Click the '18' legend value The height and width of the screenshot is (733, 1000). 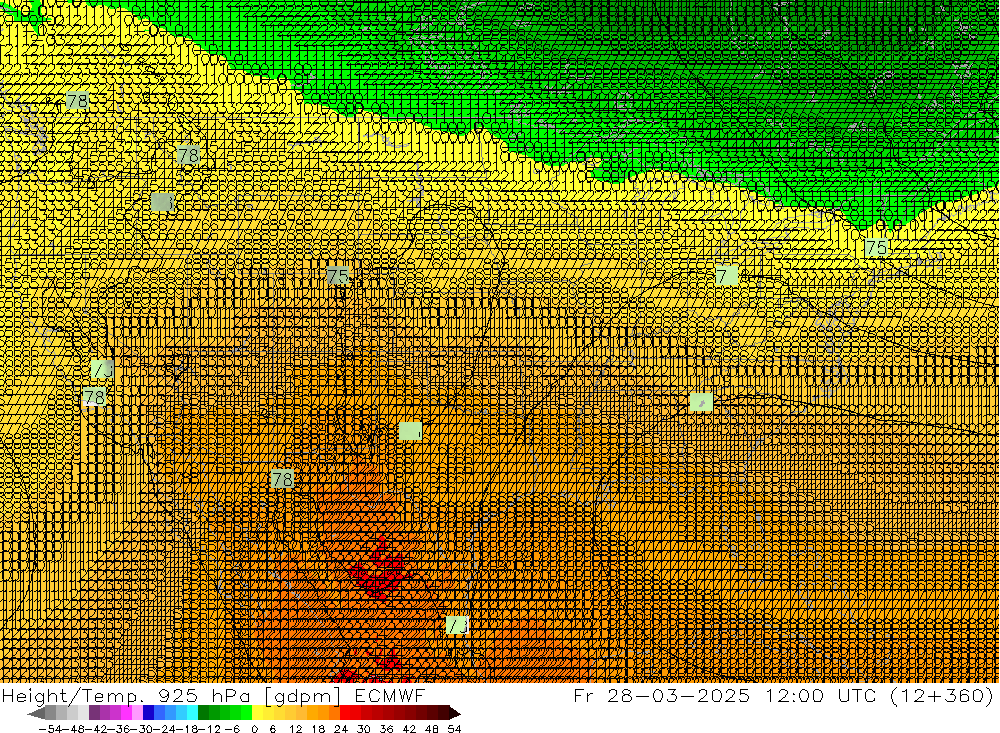coord(318,729)
